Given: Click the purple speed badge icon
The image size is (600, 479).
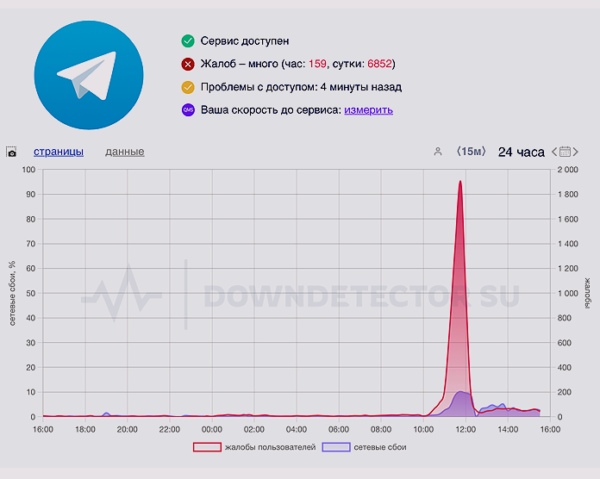Looking at the screenshot, I should pyautogui.click(x=188, y=110).
